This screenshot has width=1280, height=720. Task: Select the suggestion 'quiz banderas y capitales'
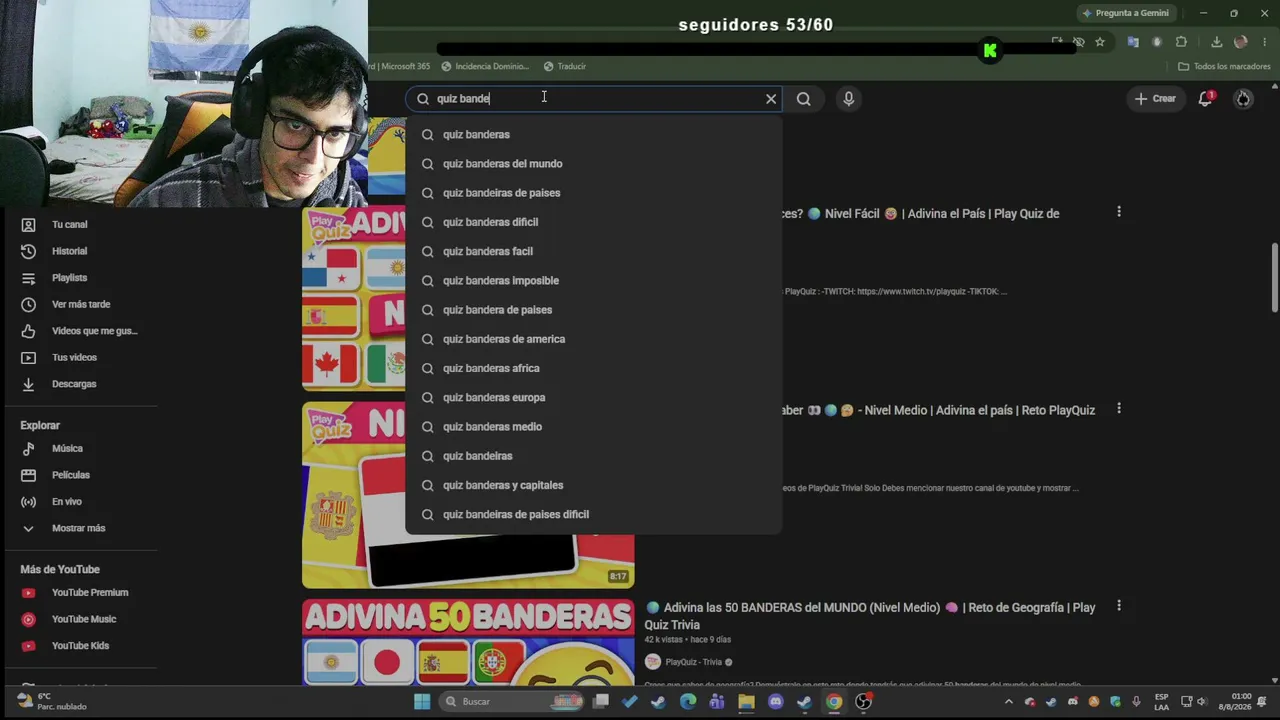[593, 485]
